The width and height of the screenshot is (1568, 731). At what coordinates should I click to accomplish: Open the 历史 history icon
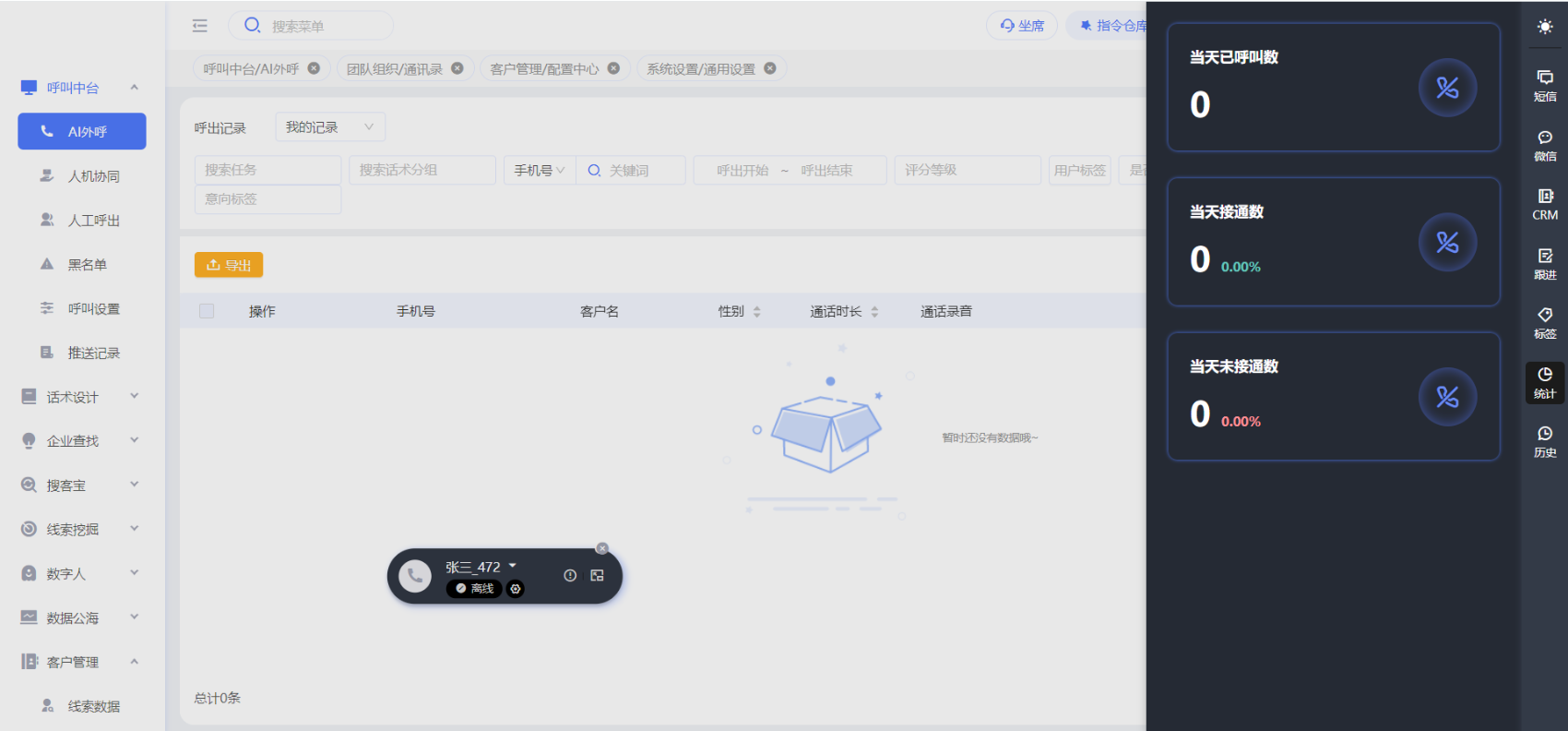click(x=1545, y=441)
